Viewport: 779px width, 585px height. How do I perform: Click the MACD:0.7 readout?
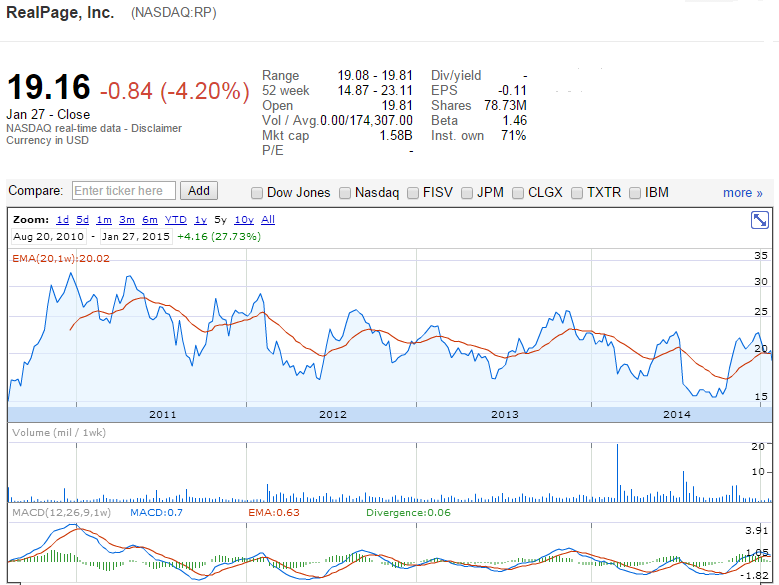[156, 512]
